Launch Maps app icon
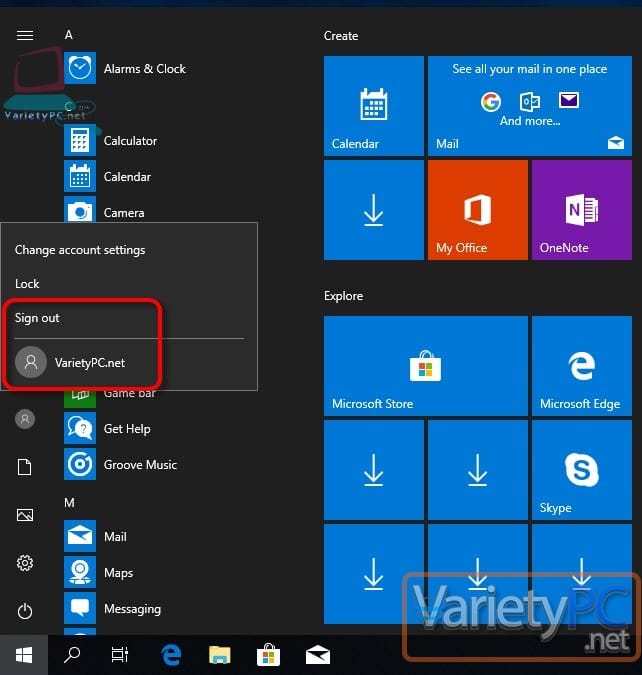Screen dimensions: 642x675 (x=80, y=572)
